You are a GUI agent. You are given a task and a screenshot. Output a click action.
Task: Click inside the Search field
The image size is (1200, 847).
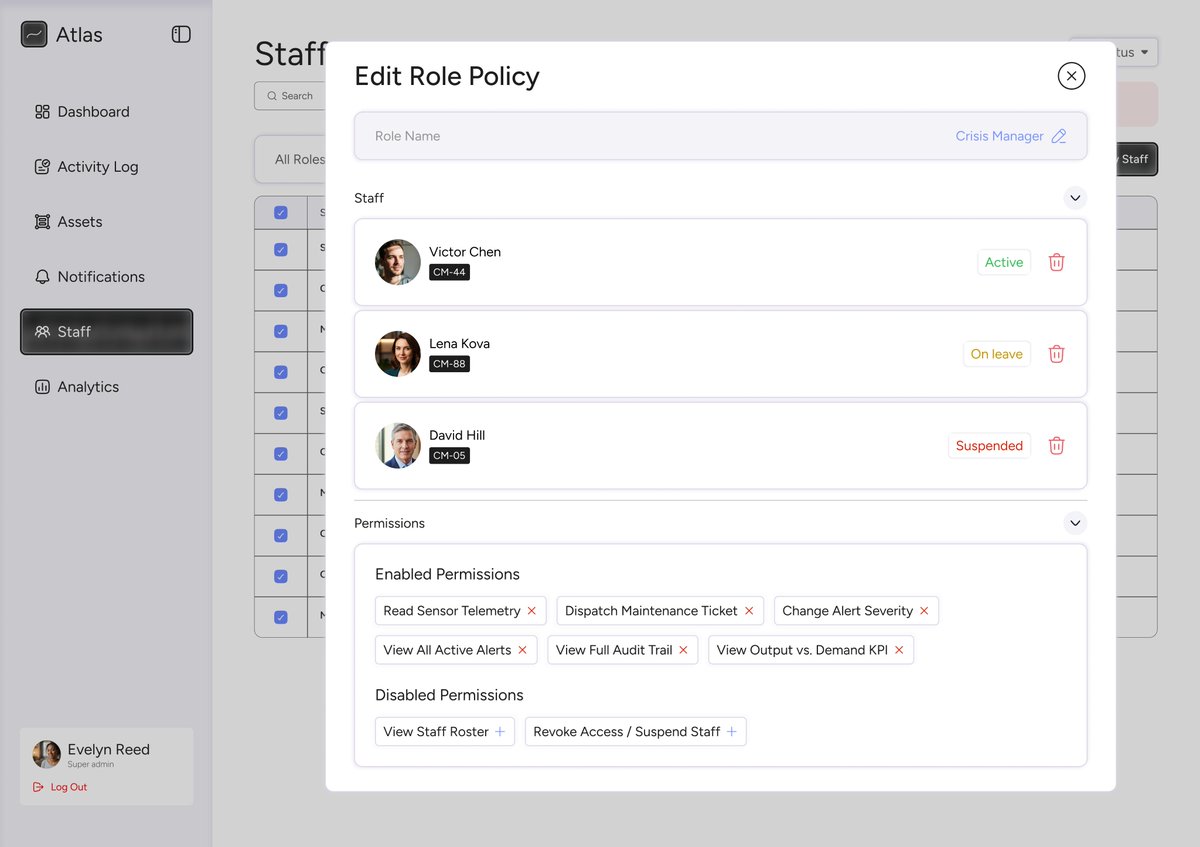(x=295, y=95)
